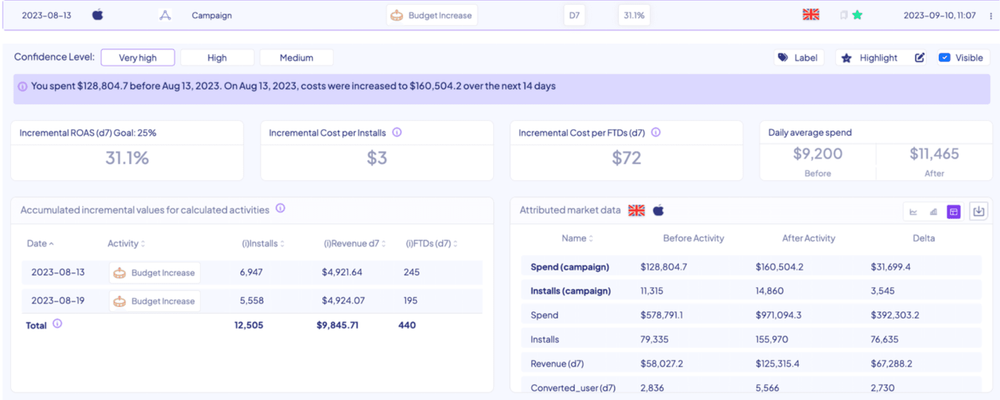Click the Label button
Image resolution: width=1000 pixels, height=400 pixels.
tap(797, 58)
